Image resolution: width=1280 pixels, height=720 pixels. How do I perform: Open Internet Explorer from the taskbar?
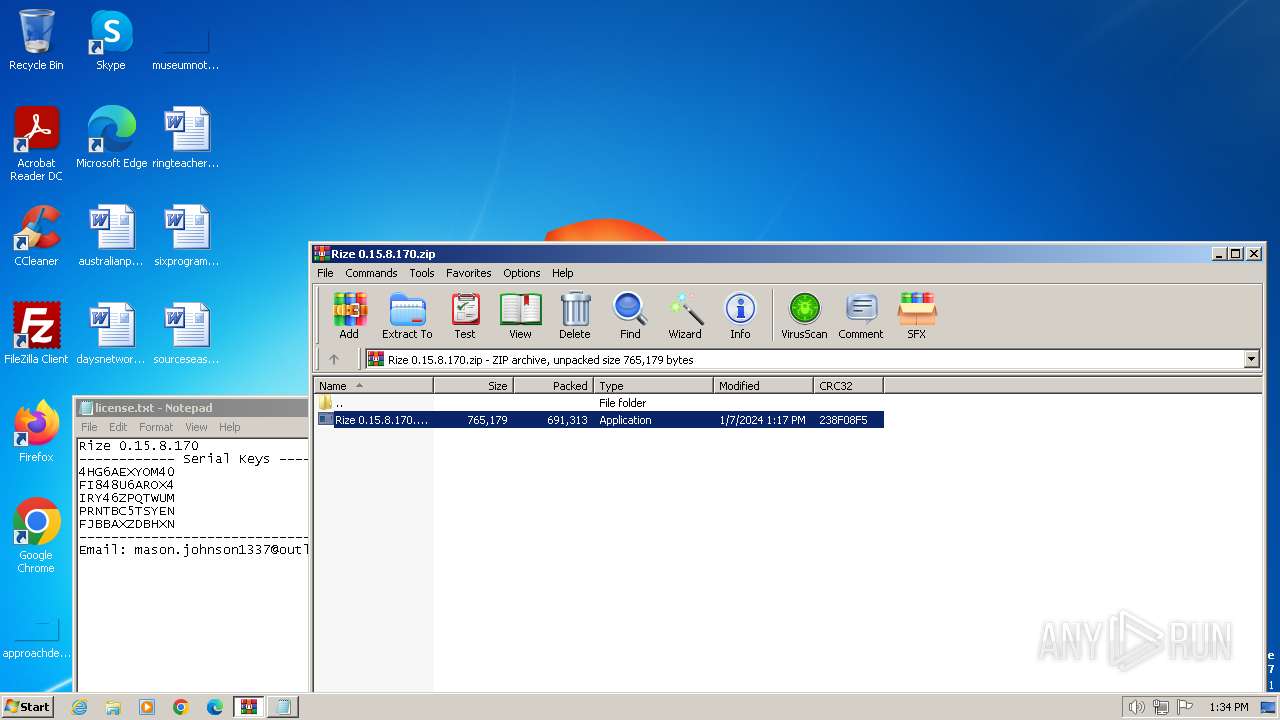point(79,707)
